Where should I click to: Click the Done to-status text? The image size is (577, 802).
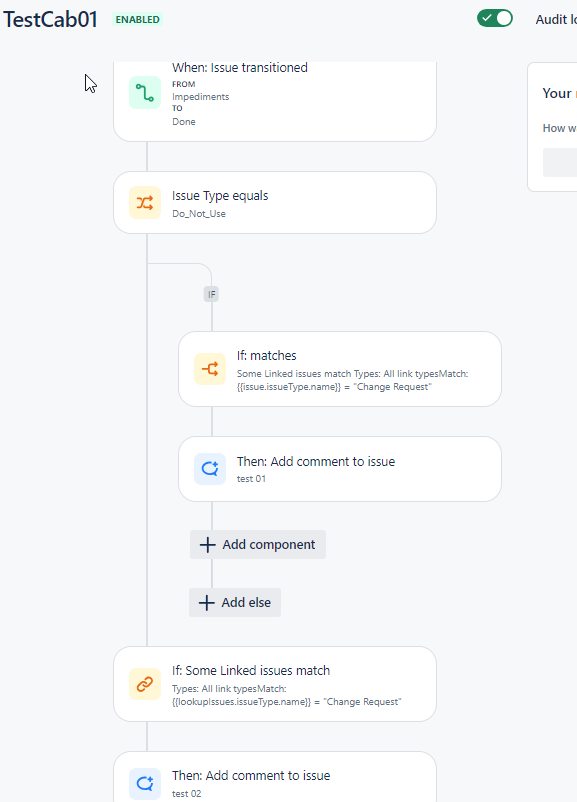tap(184, 122)
